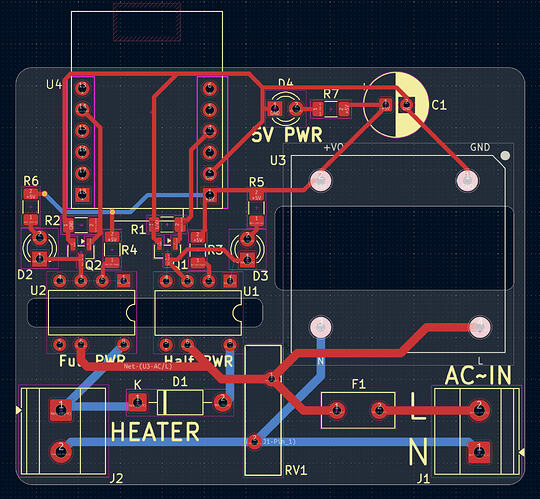Image resolution: width=540 pixels, height=499 pixels.
Task: Select the D3 LED footprint
Action: pos(248,249)
